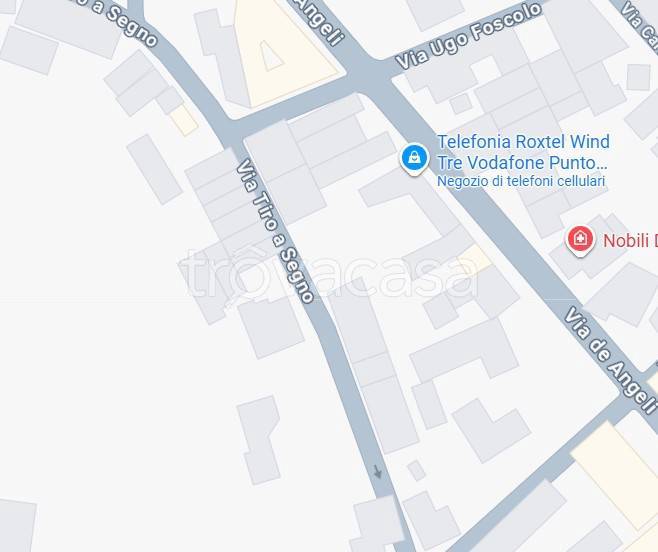Click the one-way arrow on Via Tiro a Segno
This screenshot has width=658, height=552.
click(378, 471)
